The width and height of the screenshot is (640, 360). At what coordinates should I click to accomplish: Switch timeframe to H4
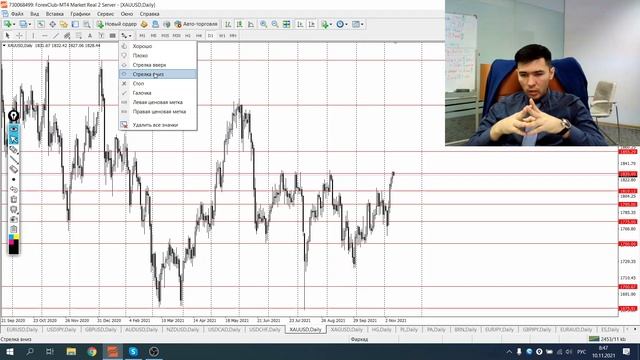pos(199,36)
